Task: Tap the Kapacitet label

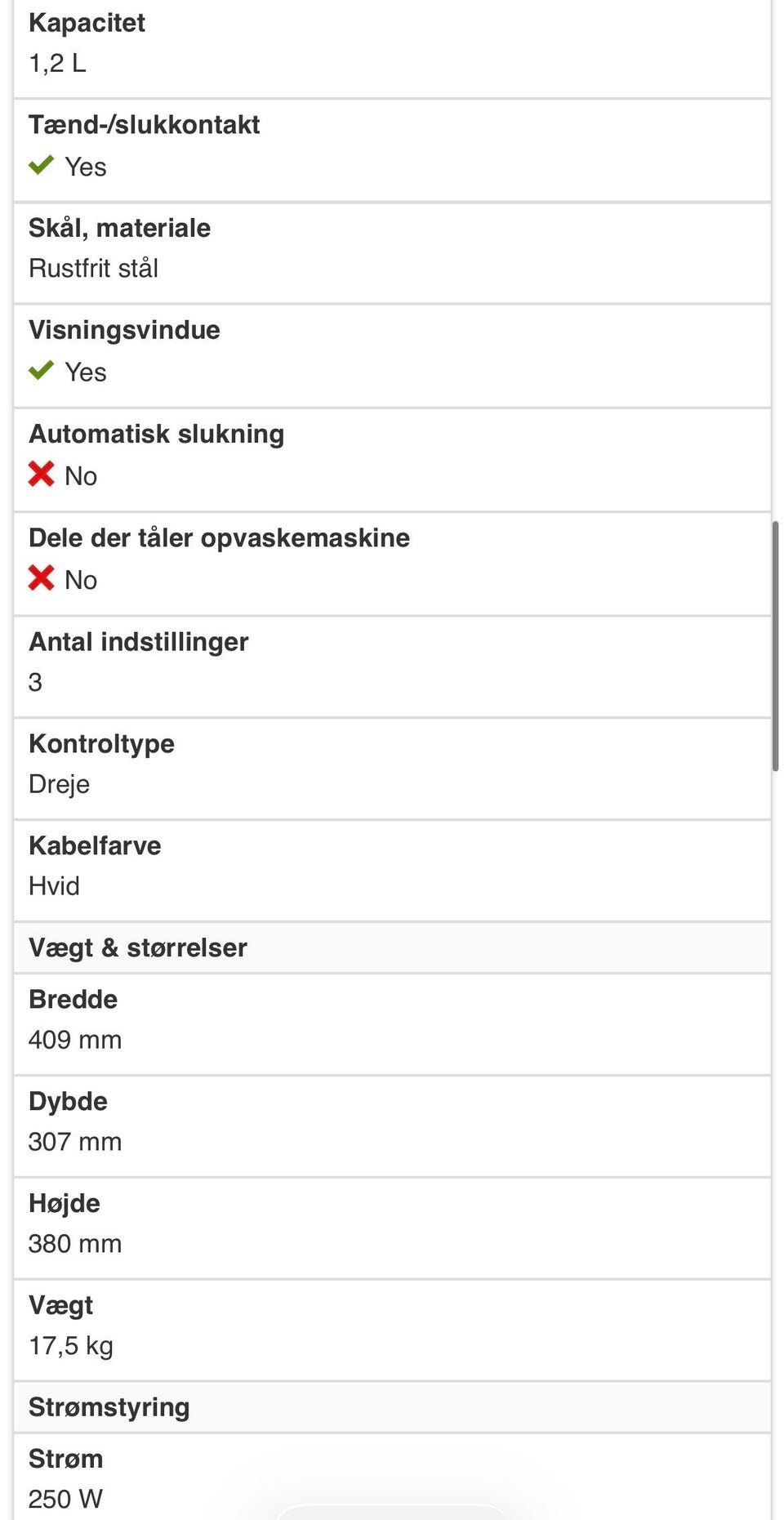Action: tap(87, 23)
